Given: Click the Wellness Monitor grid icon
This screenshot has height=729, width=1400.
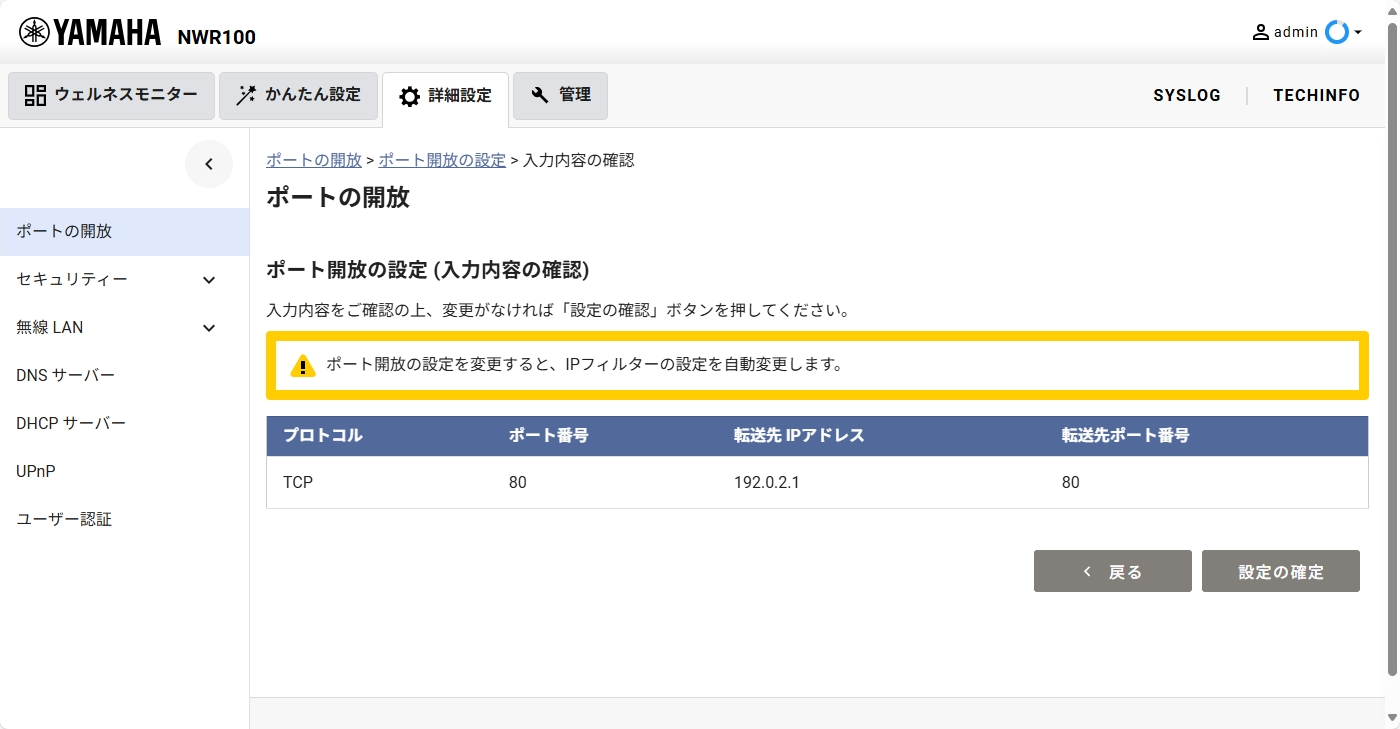Looking at the screenshot, I should coord(34,95).
